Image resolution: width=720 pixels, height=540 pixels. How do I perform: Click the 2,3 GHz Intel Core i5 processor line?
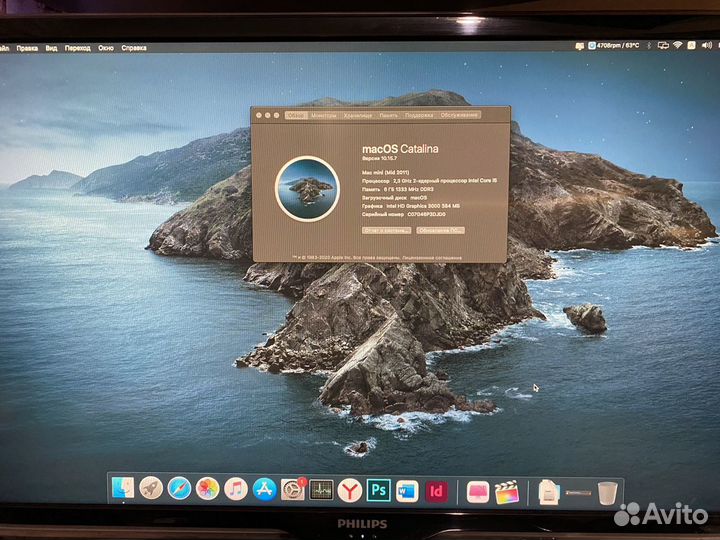pos(429,181)
